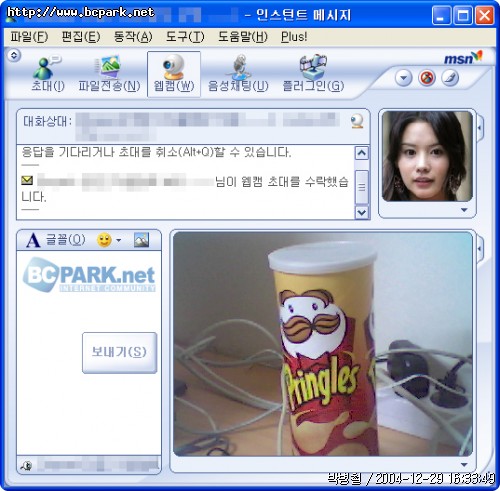Maximize the messenger window

coord(463,15)
